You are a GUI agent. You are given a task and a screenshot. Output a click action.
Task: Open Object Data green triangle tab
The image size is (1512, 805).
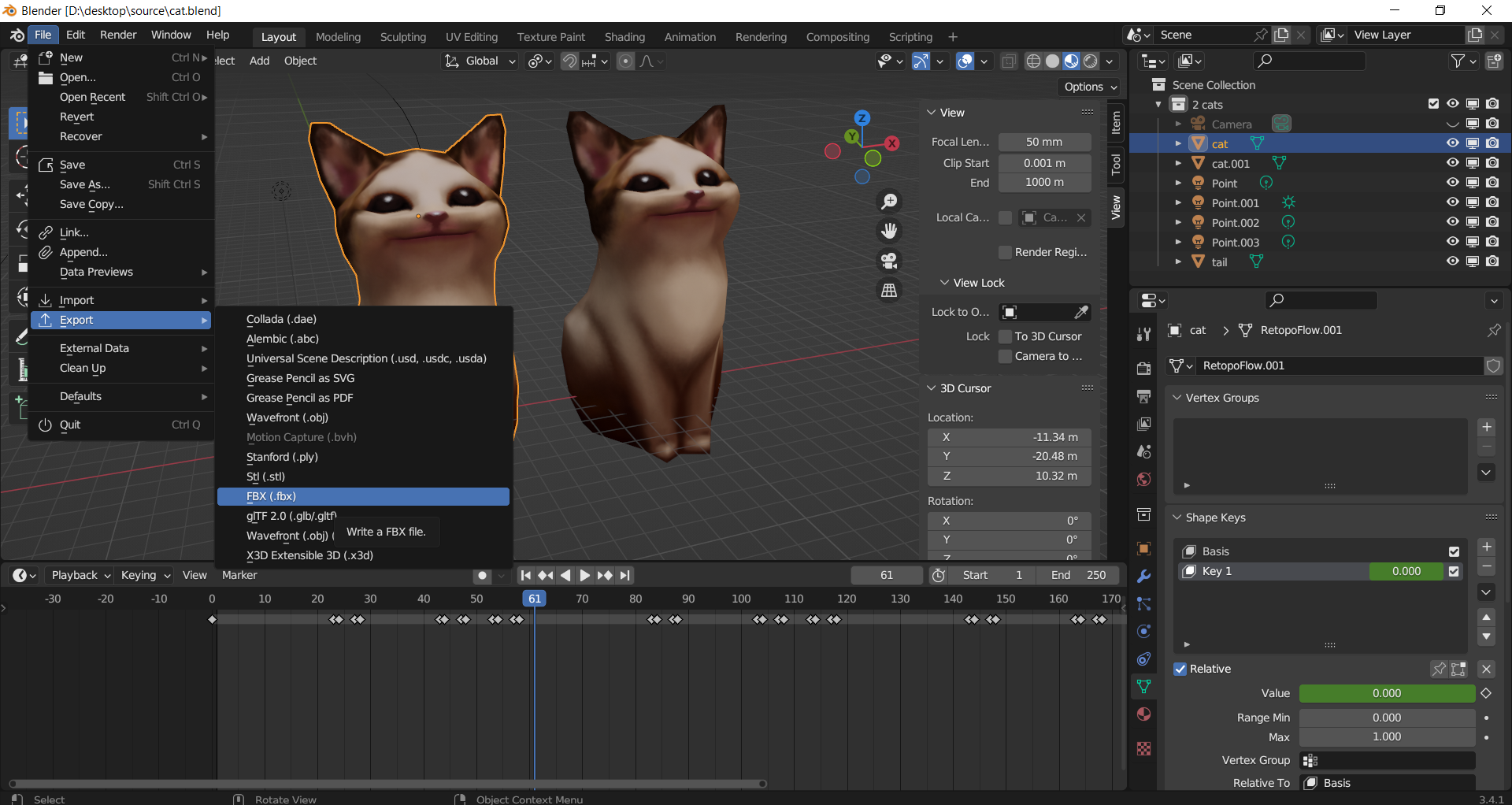tap(1143, 687)
